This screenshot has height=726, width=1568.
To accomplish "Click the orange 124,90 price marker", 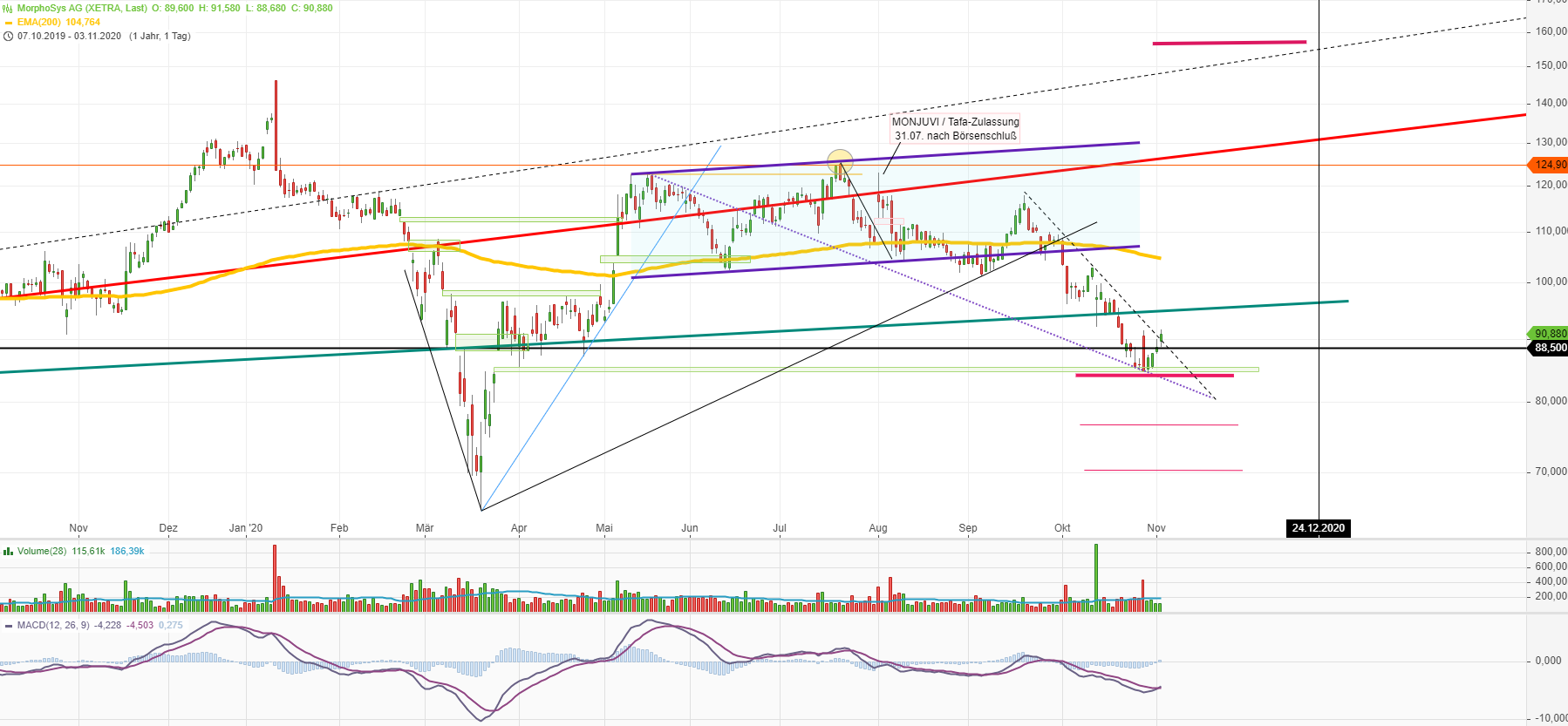I will coord(1549,165).
